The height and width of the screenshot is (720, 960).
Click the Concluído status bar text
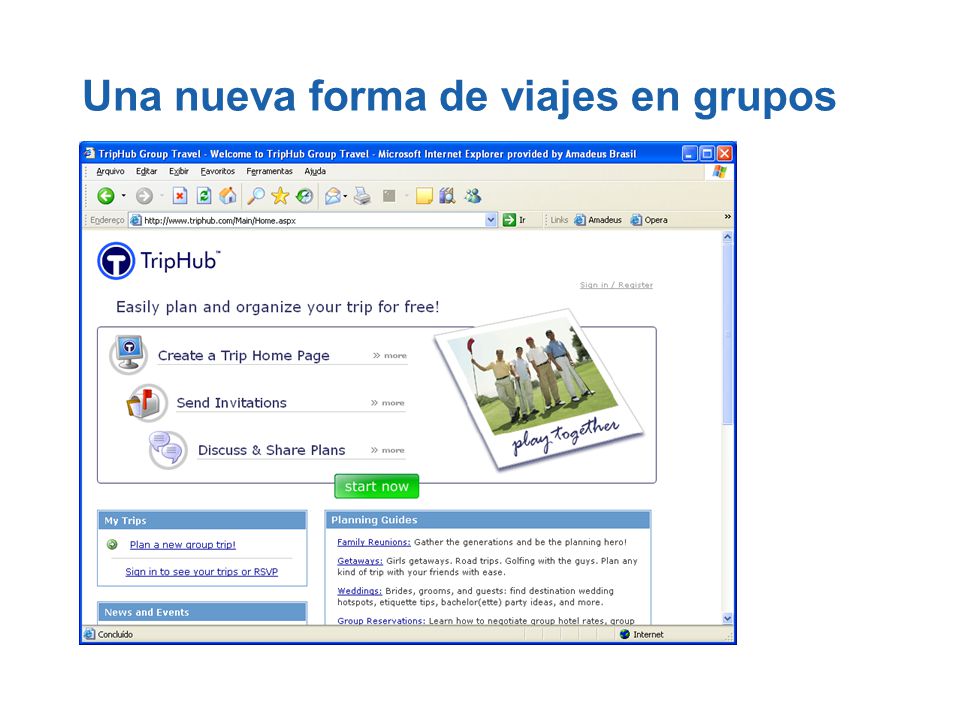point(115,634)
